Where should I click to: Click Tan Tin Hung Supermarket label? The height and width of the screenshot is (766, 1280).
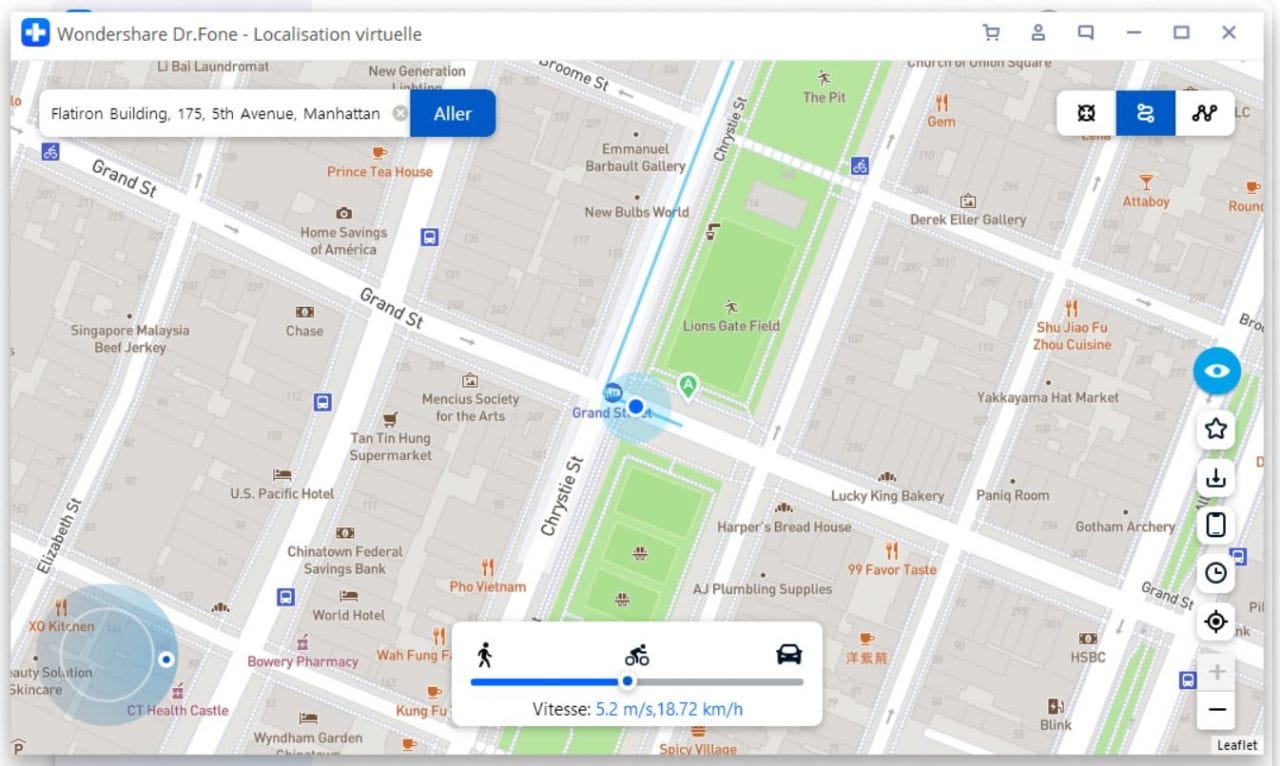click(x=390, y=447)
